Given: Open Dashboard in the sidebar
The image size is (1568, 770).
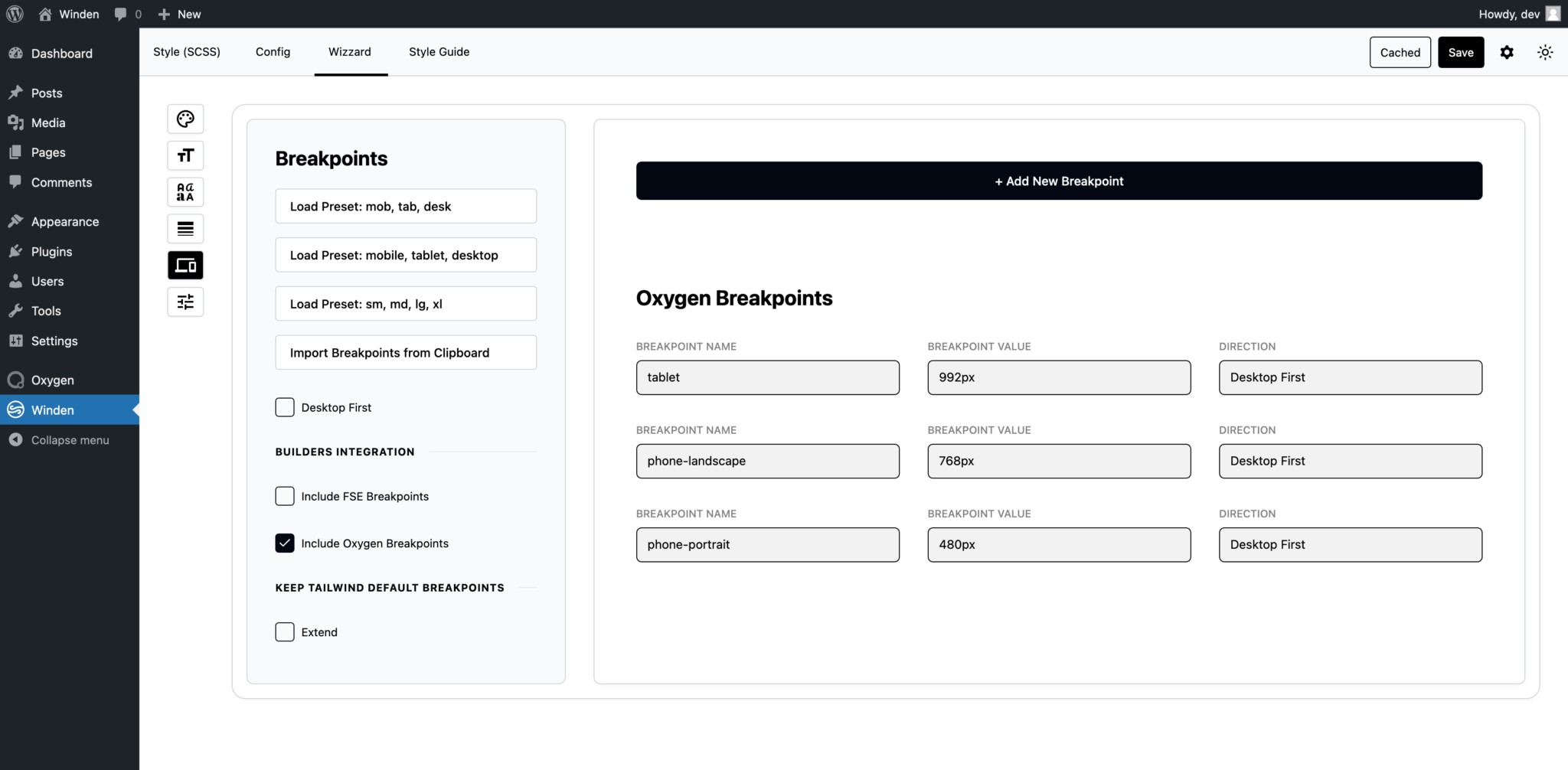Looking at the screenshot, I should coord(70,54).
